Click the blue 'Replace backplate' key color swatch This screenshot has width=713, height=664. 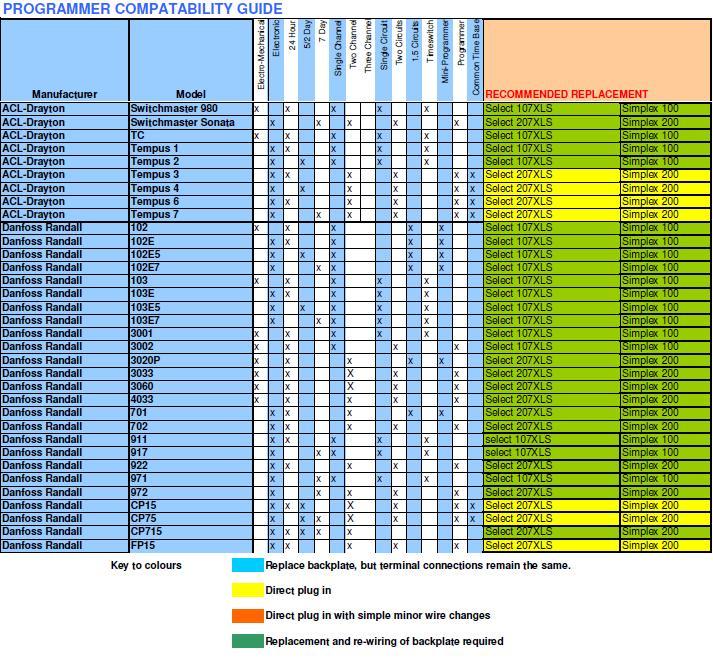point(247,565)
